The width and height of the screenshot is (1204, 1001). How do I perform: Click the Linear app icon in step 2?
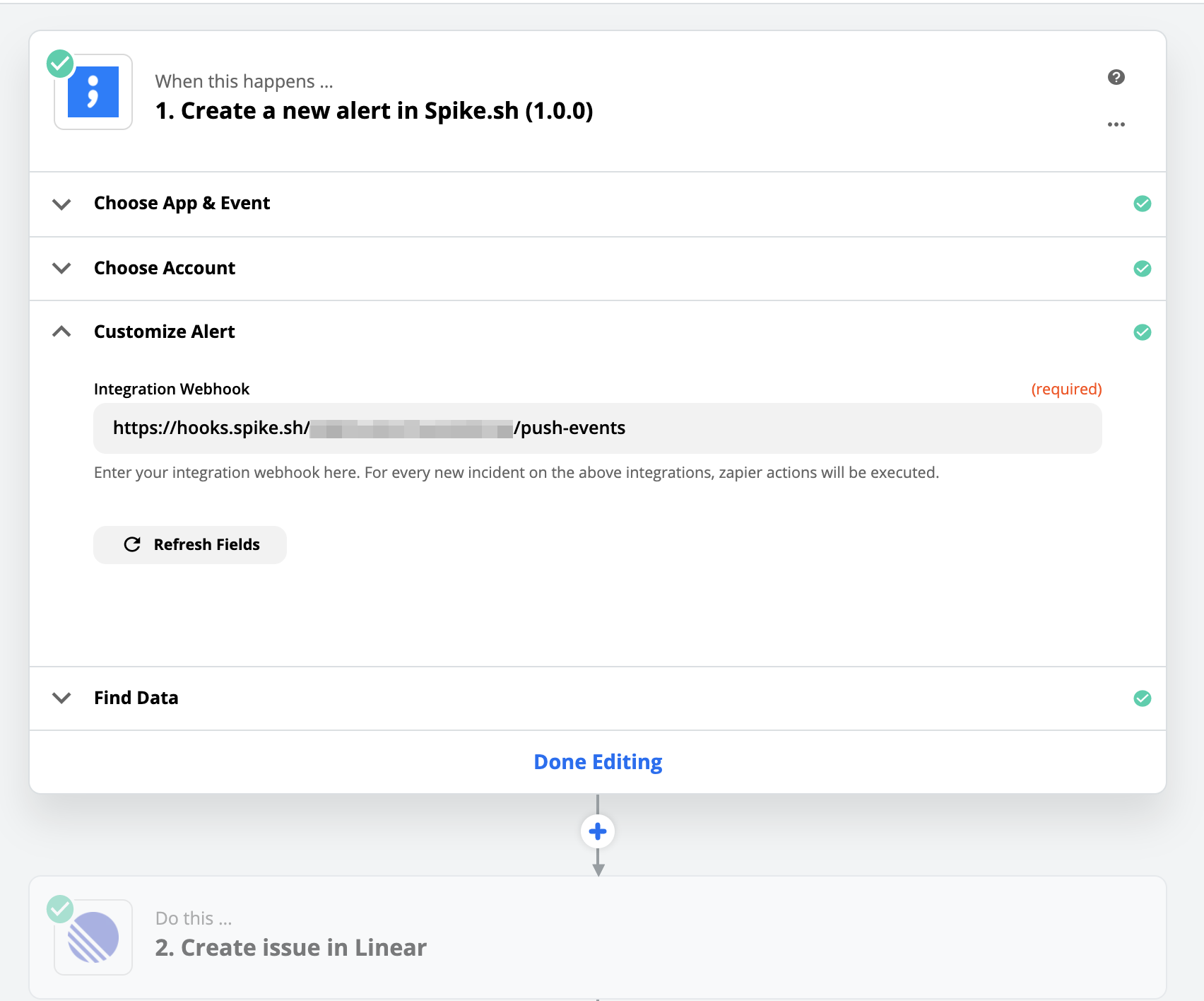(x=93, y=937)
